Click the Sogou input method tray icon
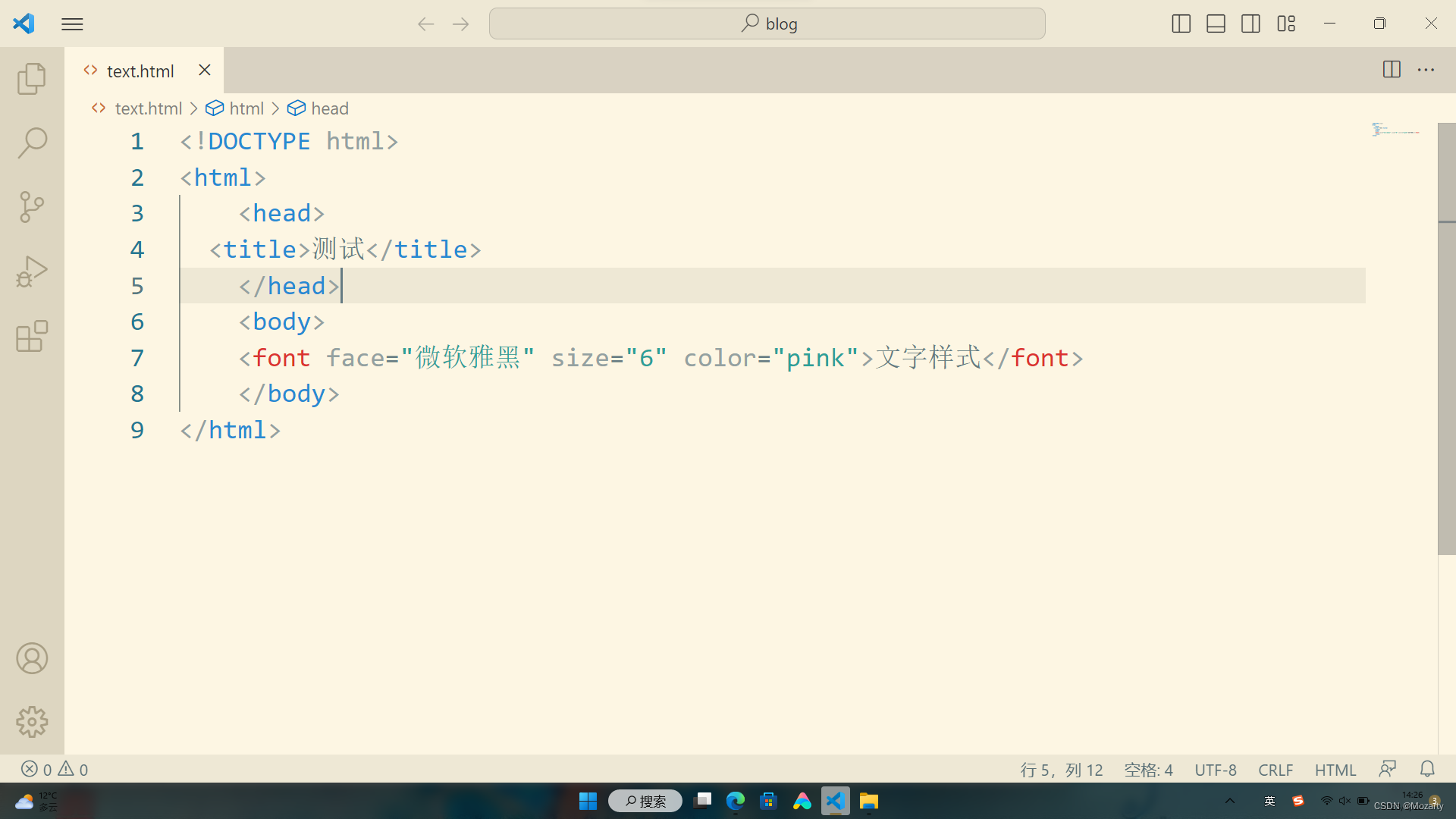 click(x=1298, y=801)
